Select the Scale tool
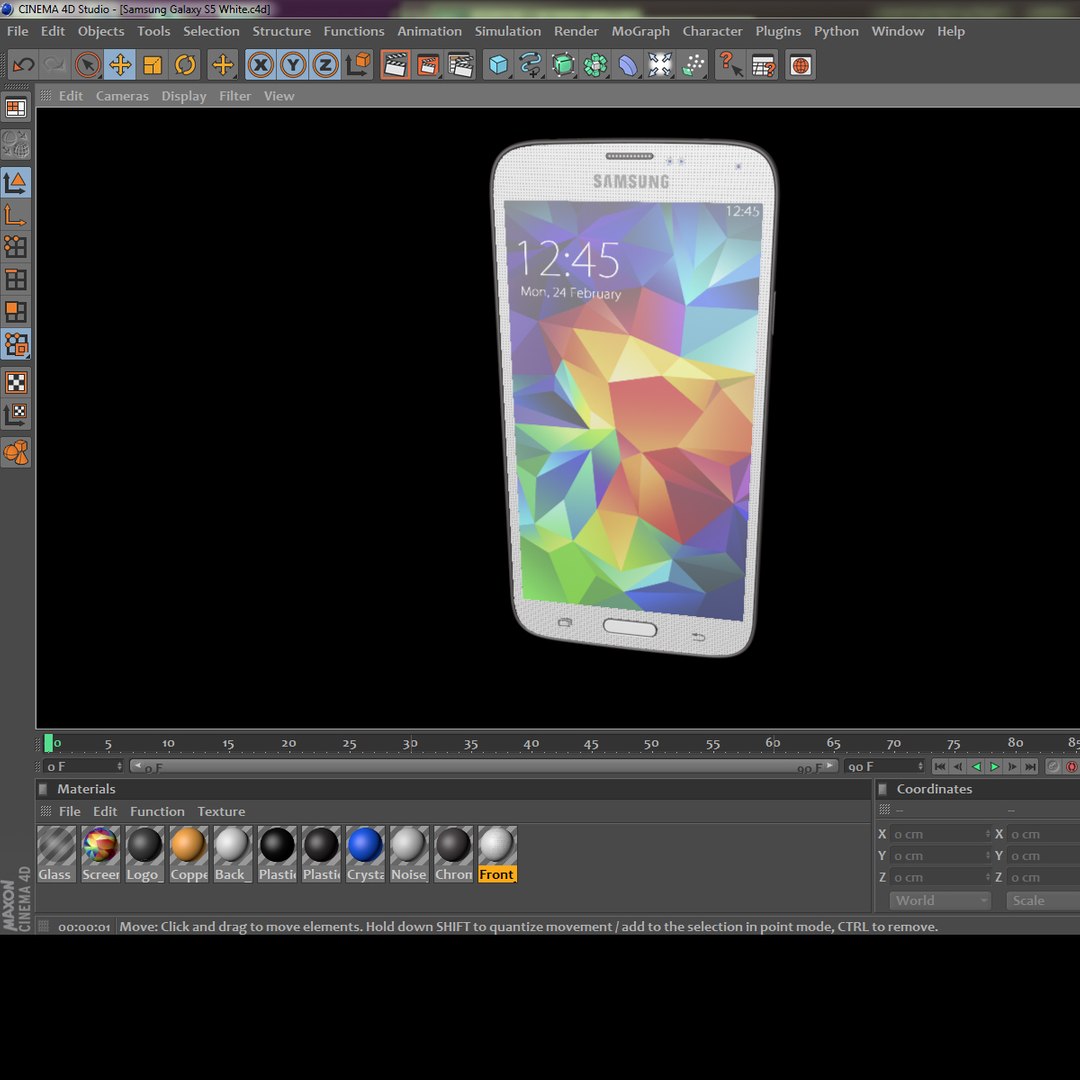 tap(152, 65)
